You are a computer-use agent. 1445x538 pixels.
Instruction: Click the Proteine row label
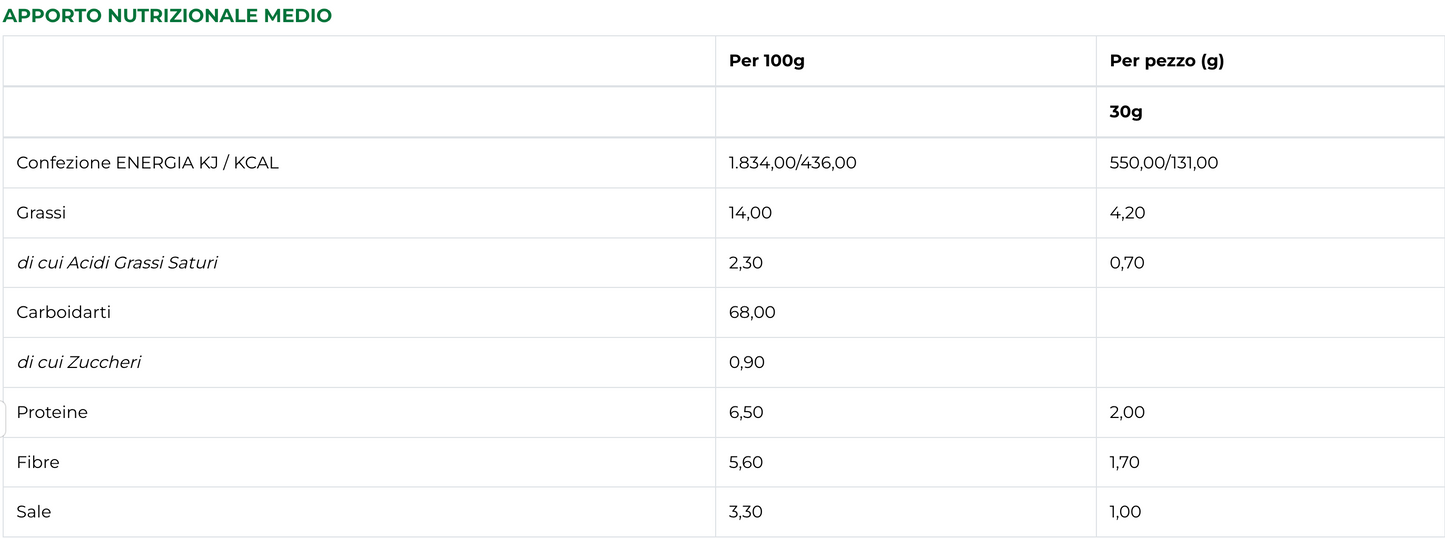click(x=52, y=412)
